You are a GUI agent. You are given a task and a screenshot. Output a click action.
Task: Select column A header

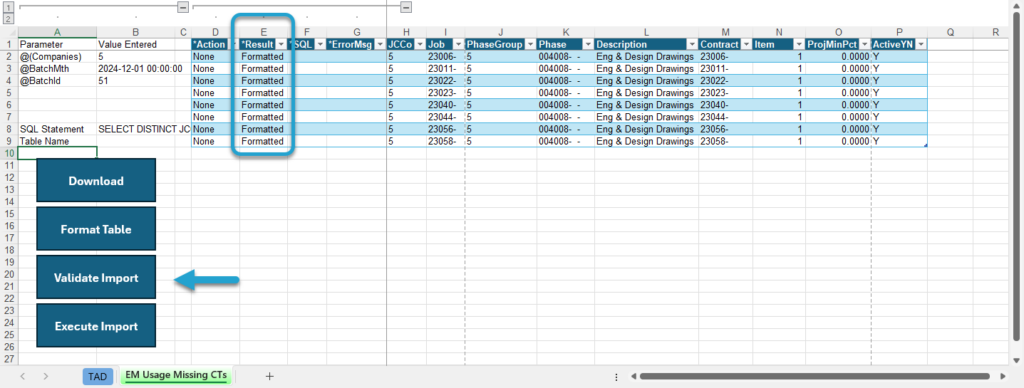[57, 32]
